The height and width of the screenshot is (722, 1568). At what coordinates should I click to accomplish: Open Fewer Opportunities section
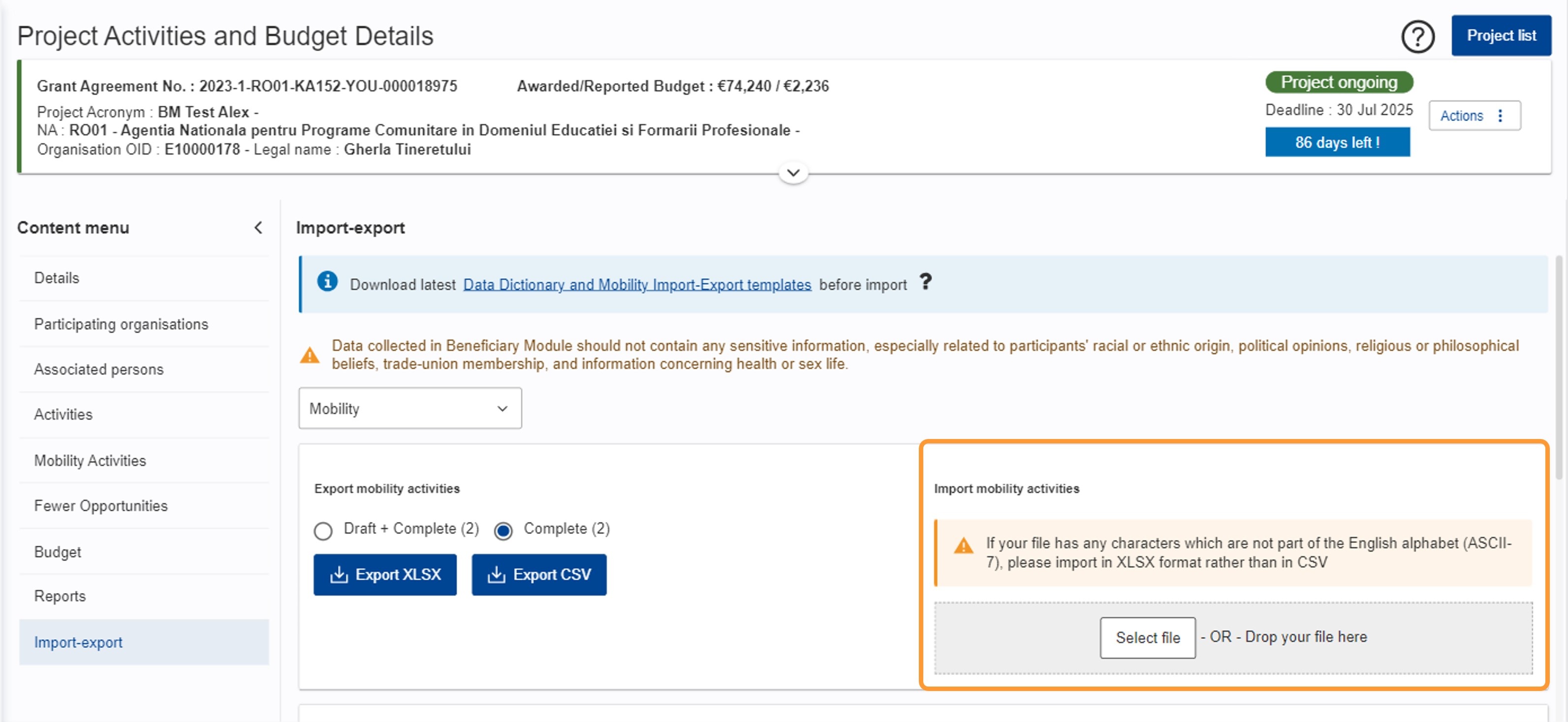[144, 506]
